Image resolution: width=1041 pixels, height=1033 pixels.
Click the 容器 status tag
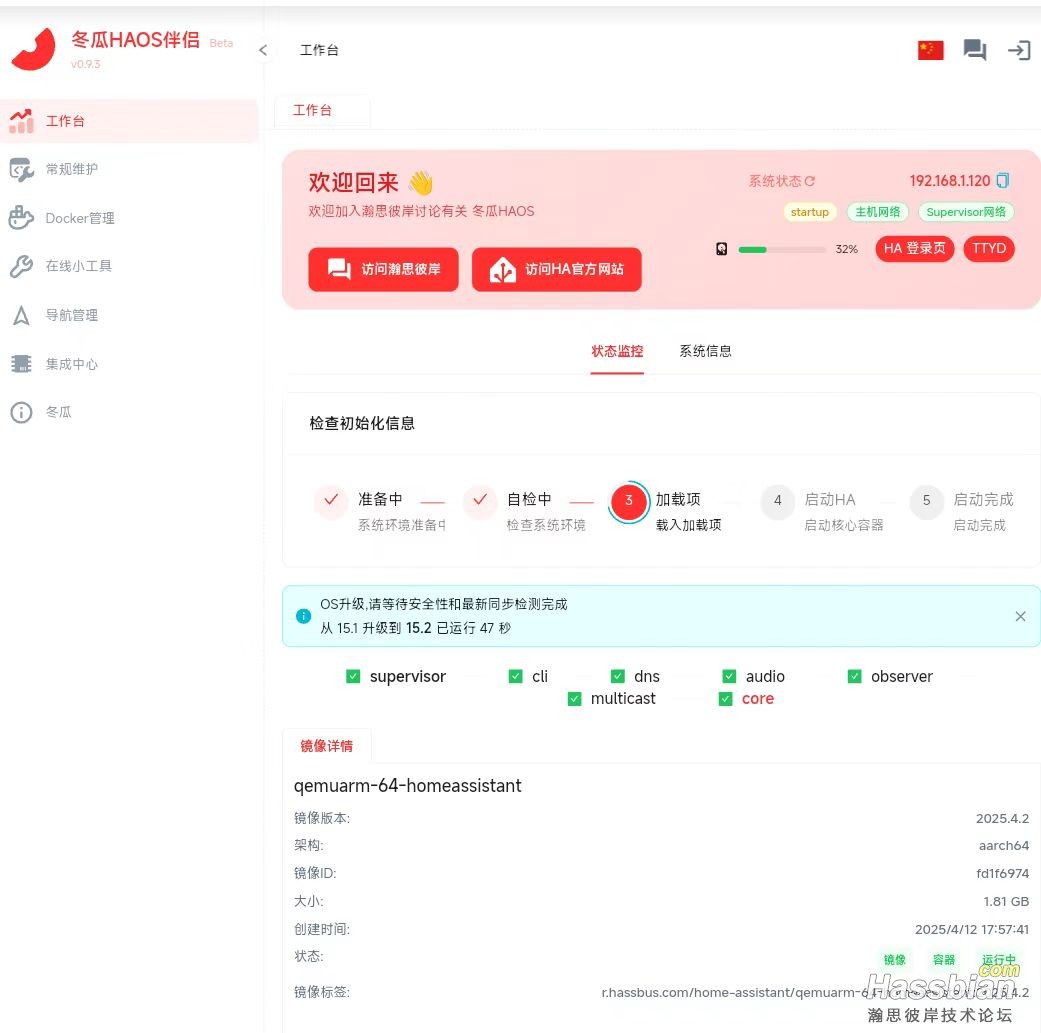943,959
